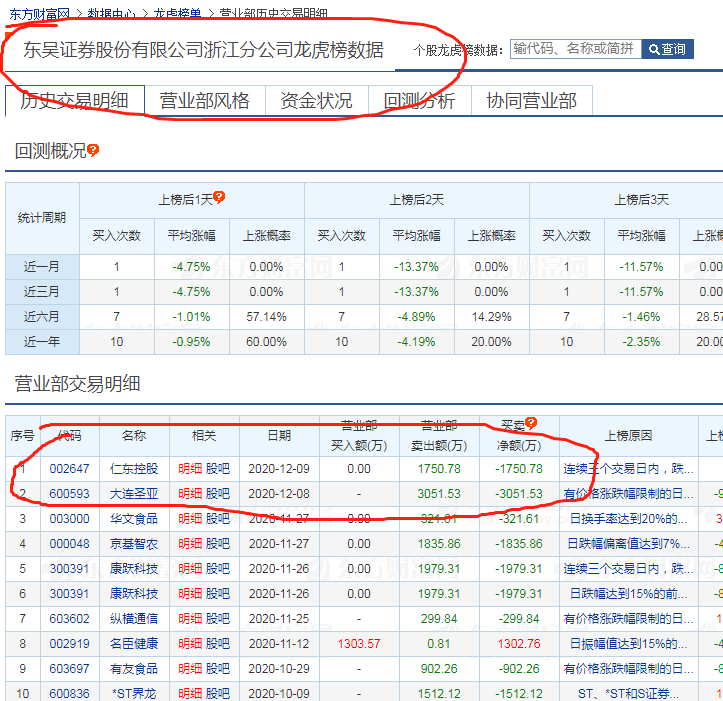Image resolution: width=723 pixels, height=701 pixels.
Task: Open 明细 link in the 仁东控股 row
Action: (190, 469)
